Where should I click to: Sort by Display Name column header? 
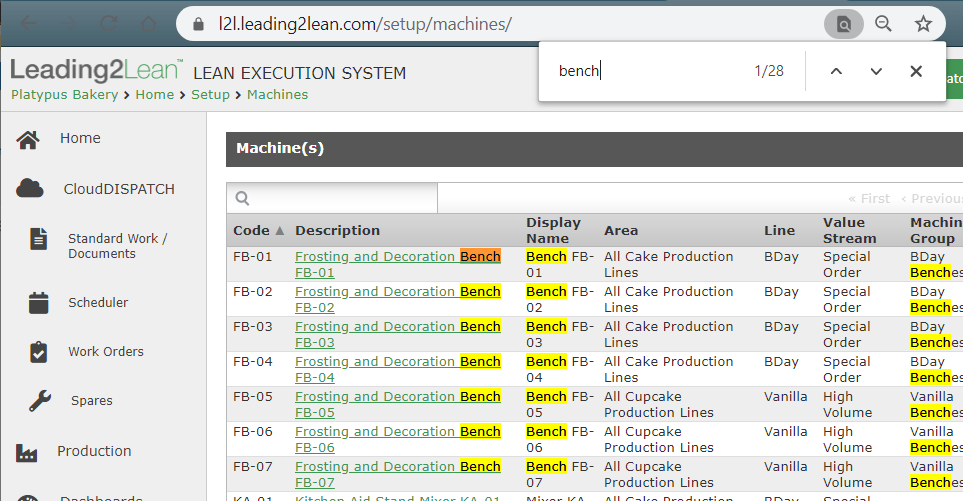[x=553, y=230]
